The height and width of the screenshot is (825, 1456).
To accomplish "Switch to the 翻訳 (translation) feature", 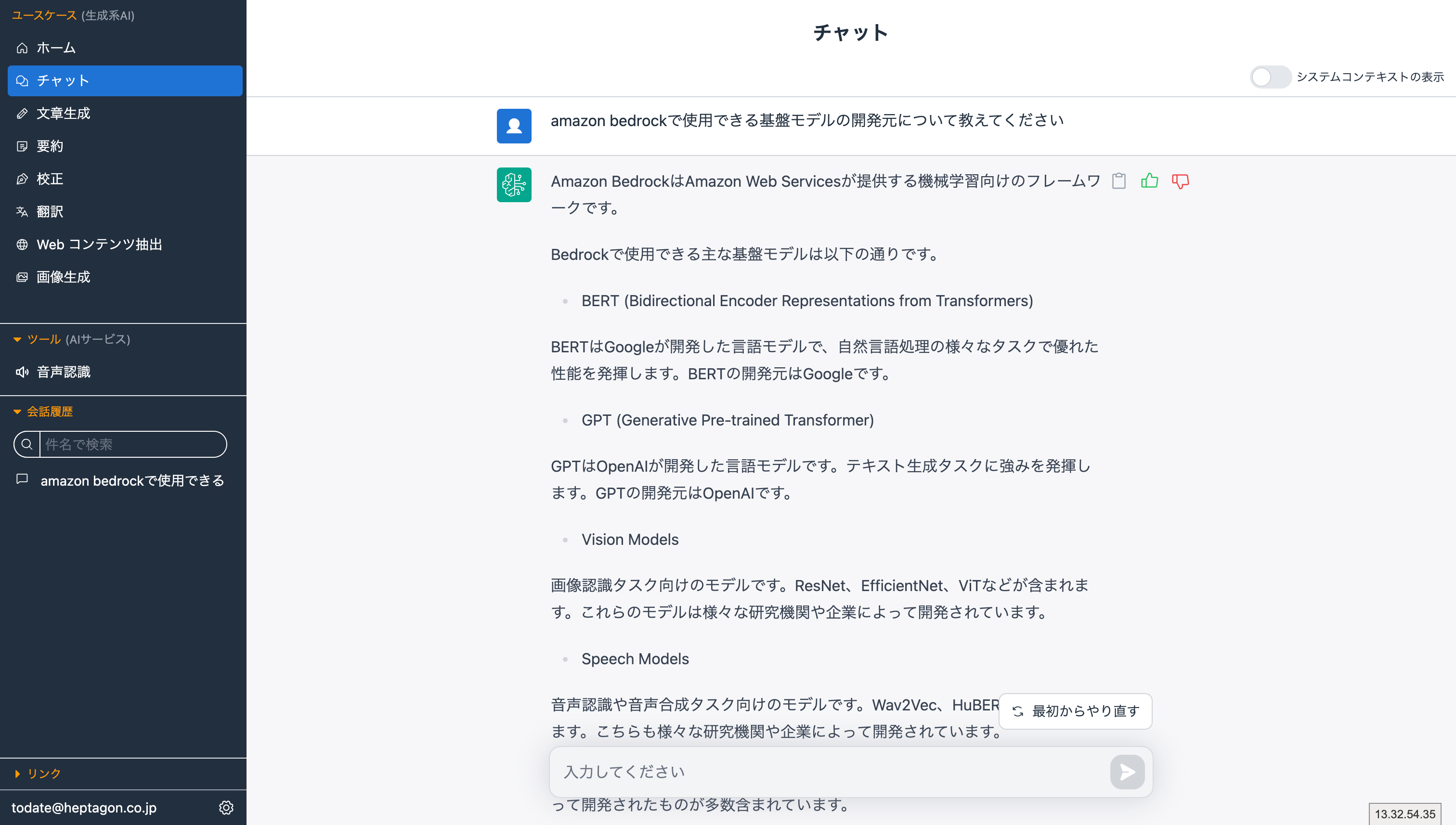I will (x=51, y=211).
